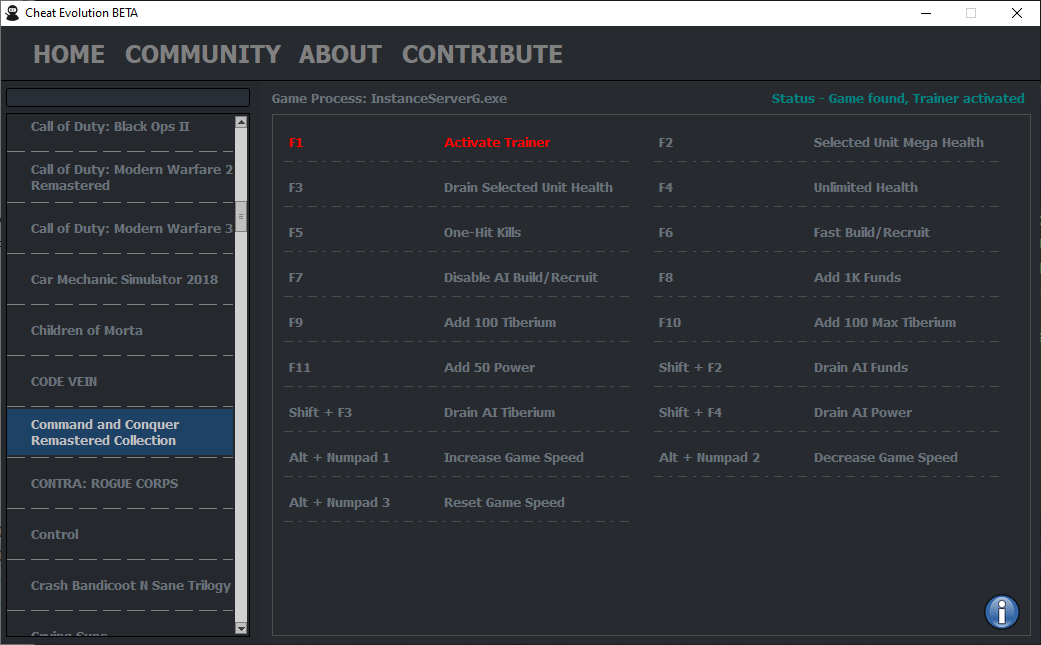
Task: Select Command and Conquer Remastered Collection
Action: point(120,433)
